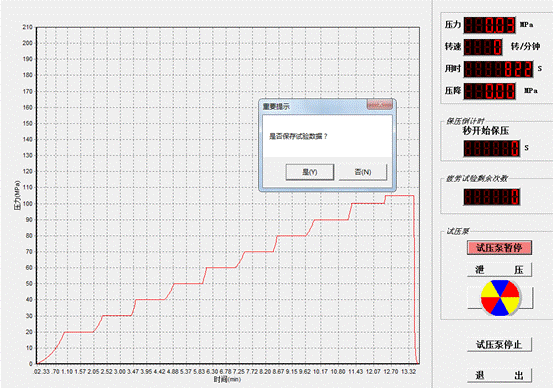Click the 保压倒计时 countdown seconds display
Viewport: 553px width, 388px height.
click(492, 148)
